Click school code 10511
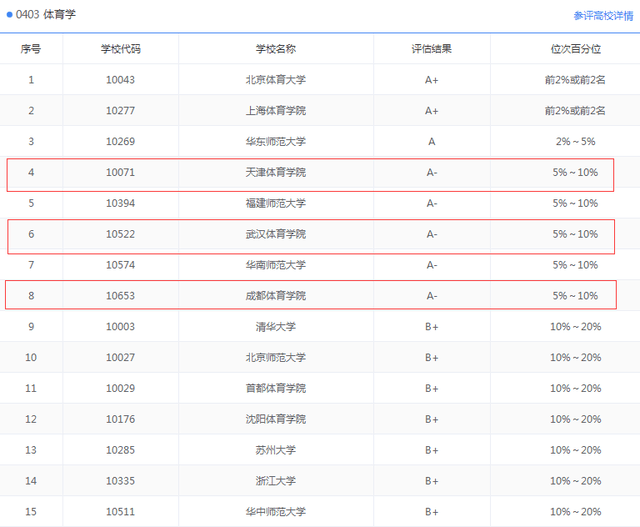The image size is (640, 527). point(120,511)
